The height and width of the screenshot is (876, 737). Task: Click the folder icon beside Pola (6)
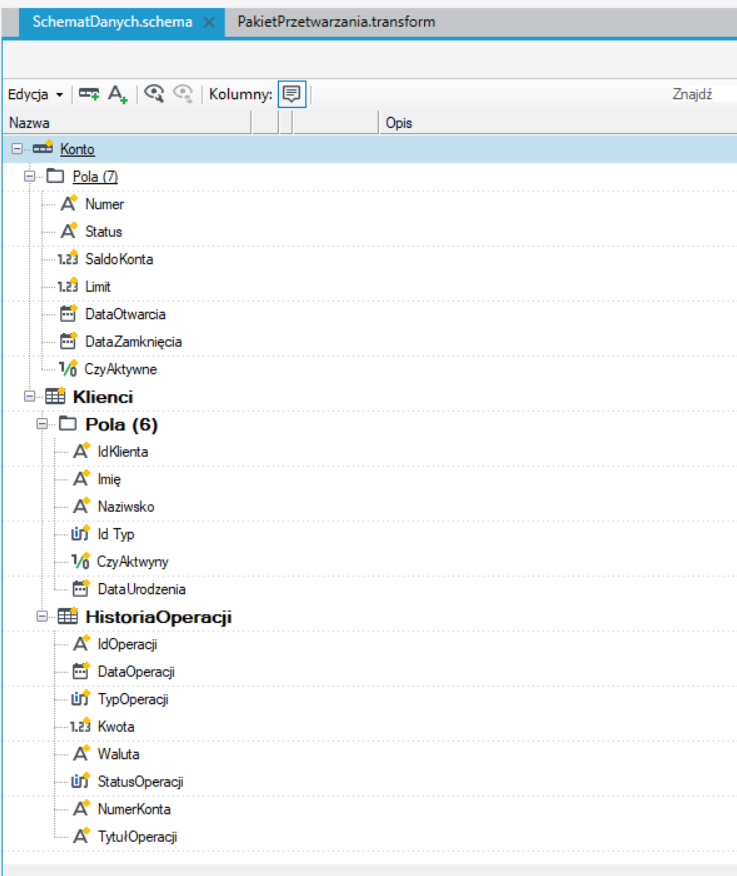tap(68, 423)
